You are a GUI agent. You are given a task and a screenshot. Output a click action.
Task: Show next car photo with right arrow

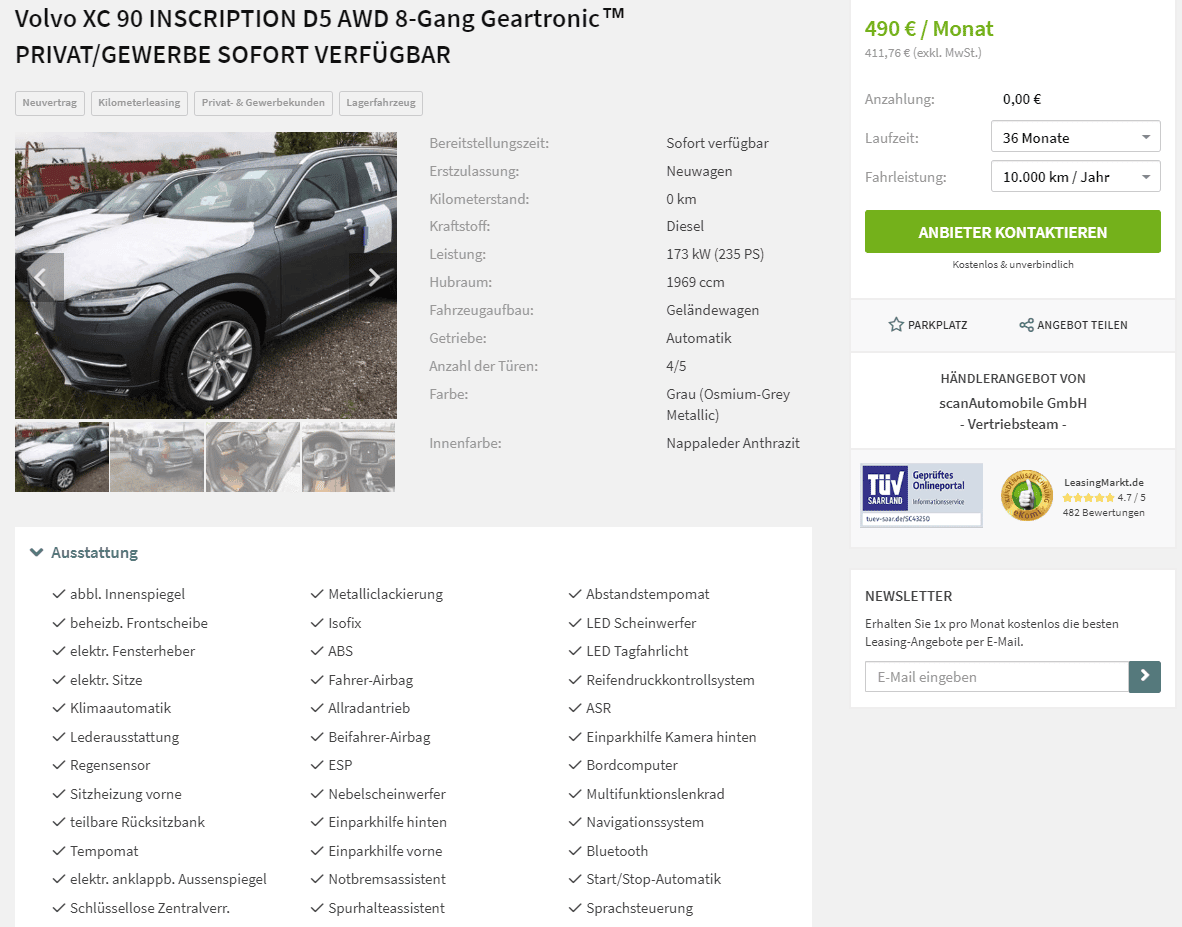(374, 277)
